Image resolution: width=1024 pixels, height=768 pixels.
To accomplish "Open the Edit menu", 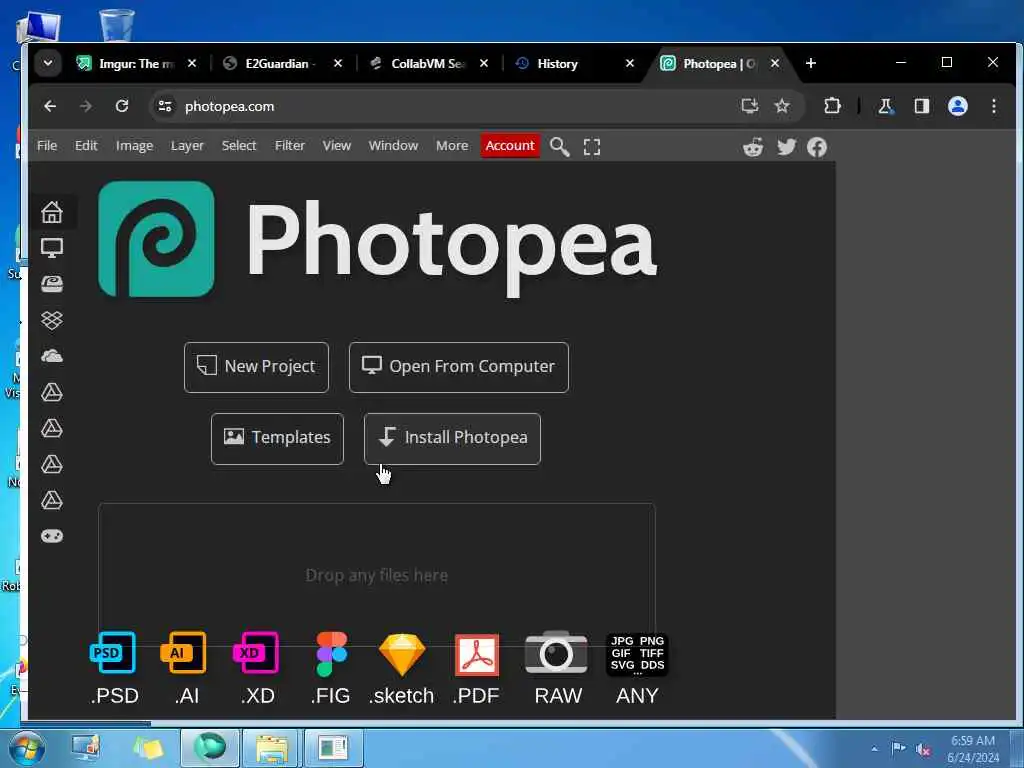I will [86, 146].
